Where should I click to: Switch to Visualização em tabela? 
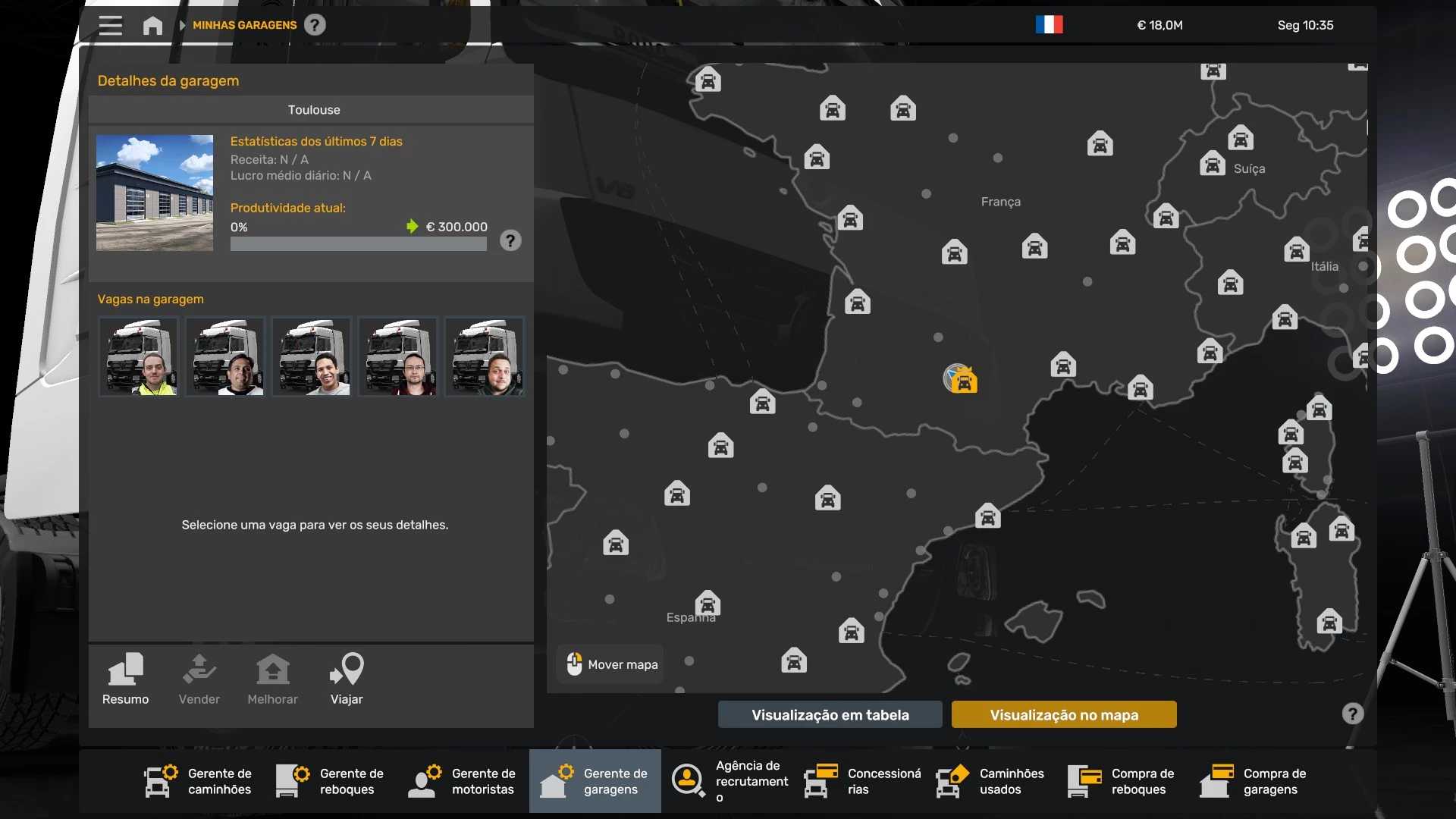(x=830, y=714)
